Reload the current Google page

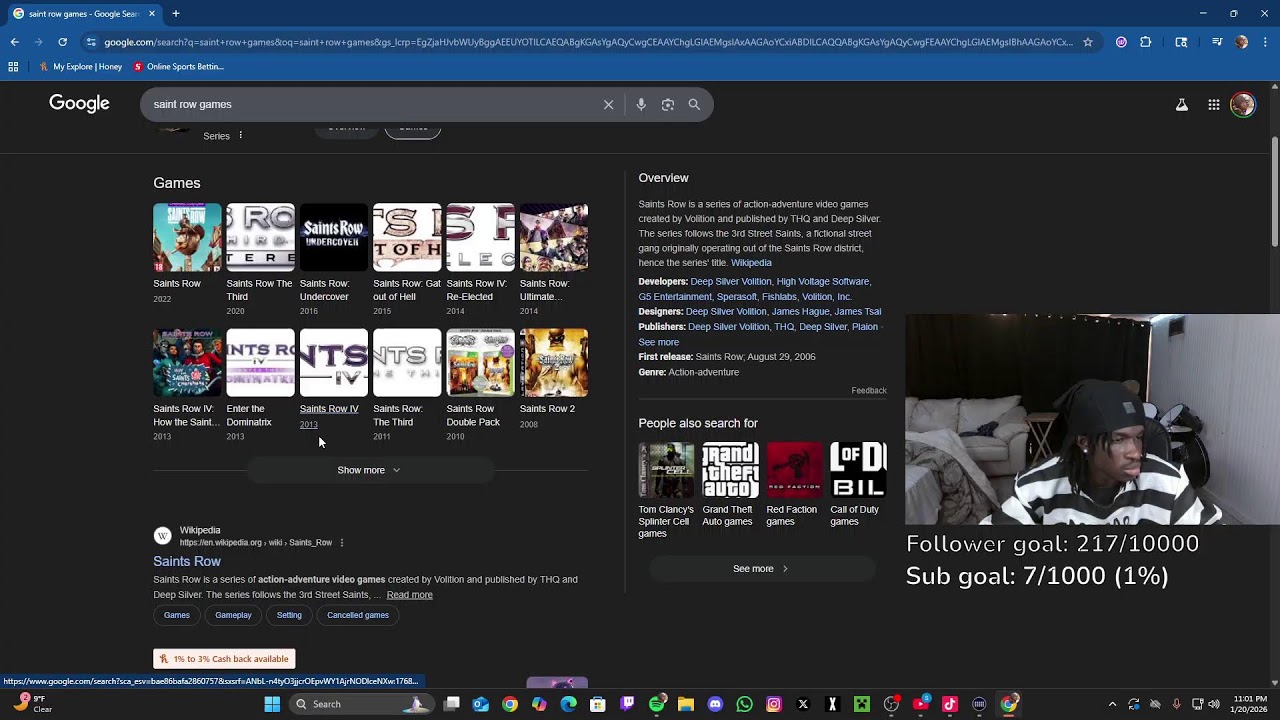62,42
